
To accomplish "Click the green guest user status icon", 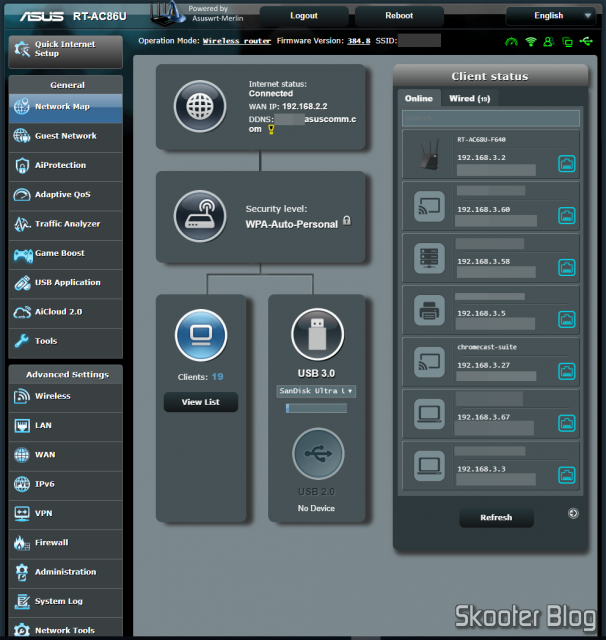I will pos(548,41).
